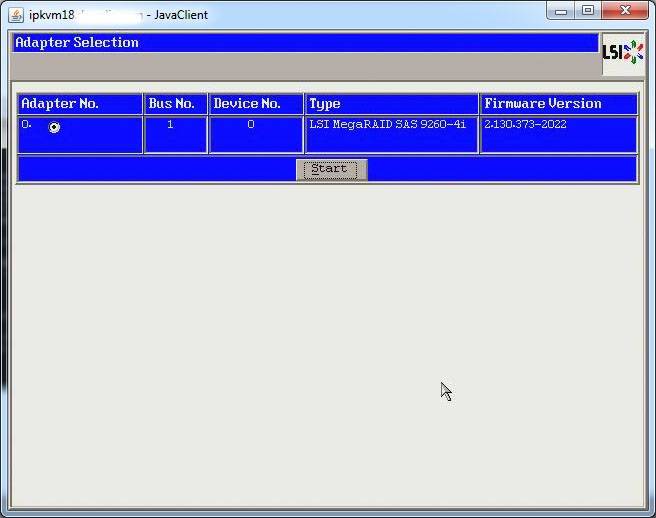Select the Adapter 0 radio button
Image resolution: width=656 pixels, height=518 pixels.
(54, 126)
